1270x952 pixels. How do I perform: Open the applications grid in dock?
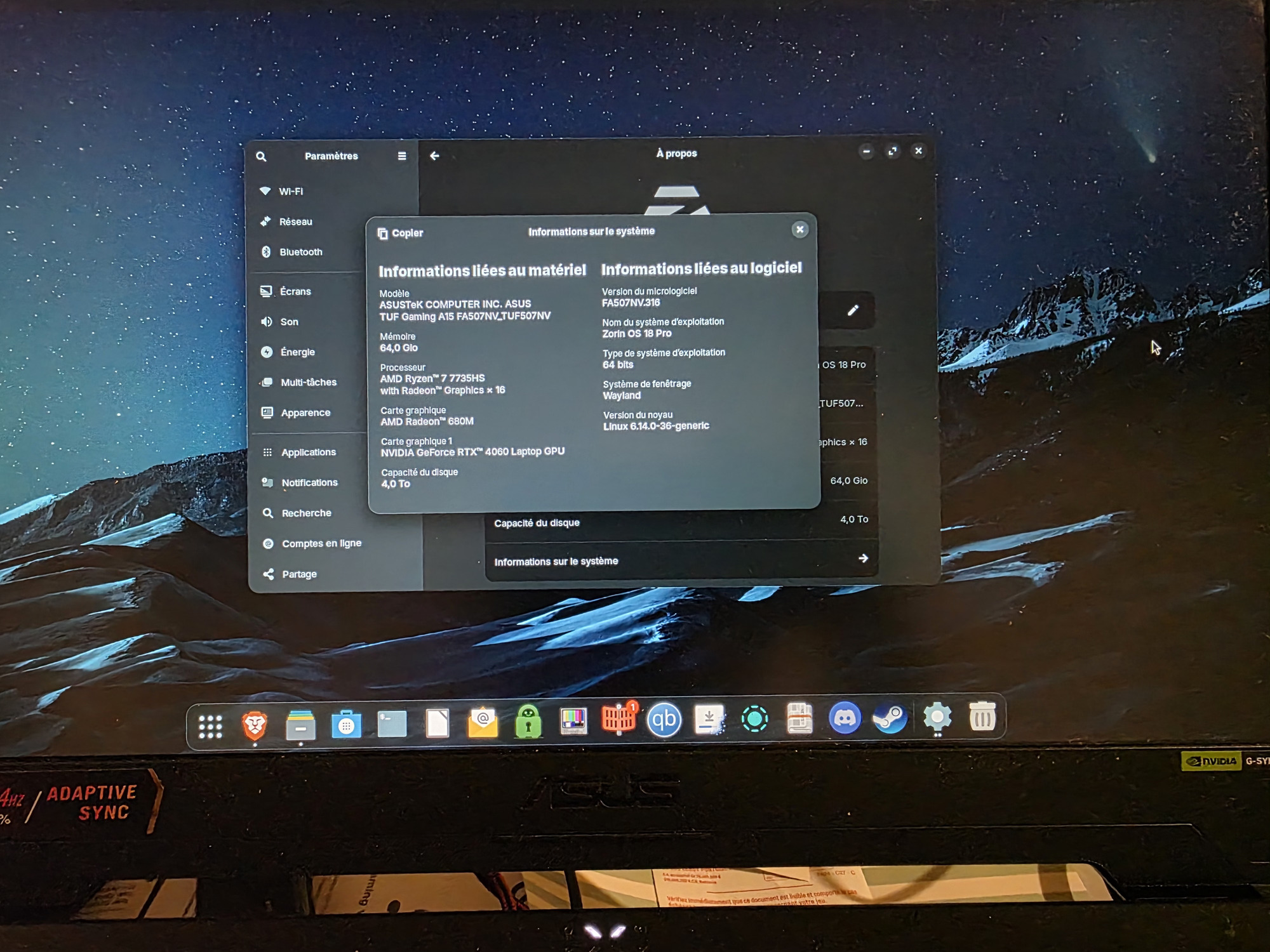tap(210, 726)
